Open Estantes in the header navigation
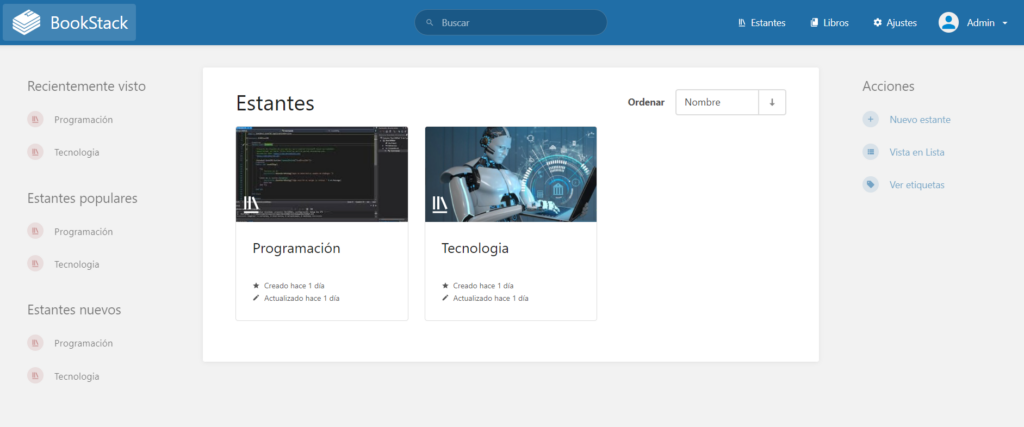Image resolution: width=1024 pixels, height=427 pixels. coord(761,22)
